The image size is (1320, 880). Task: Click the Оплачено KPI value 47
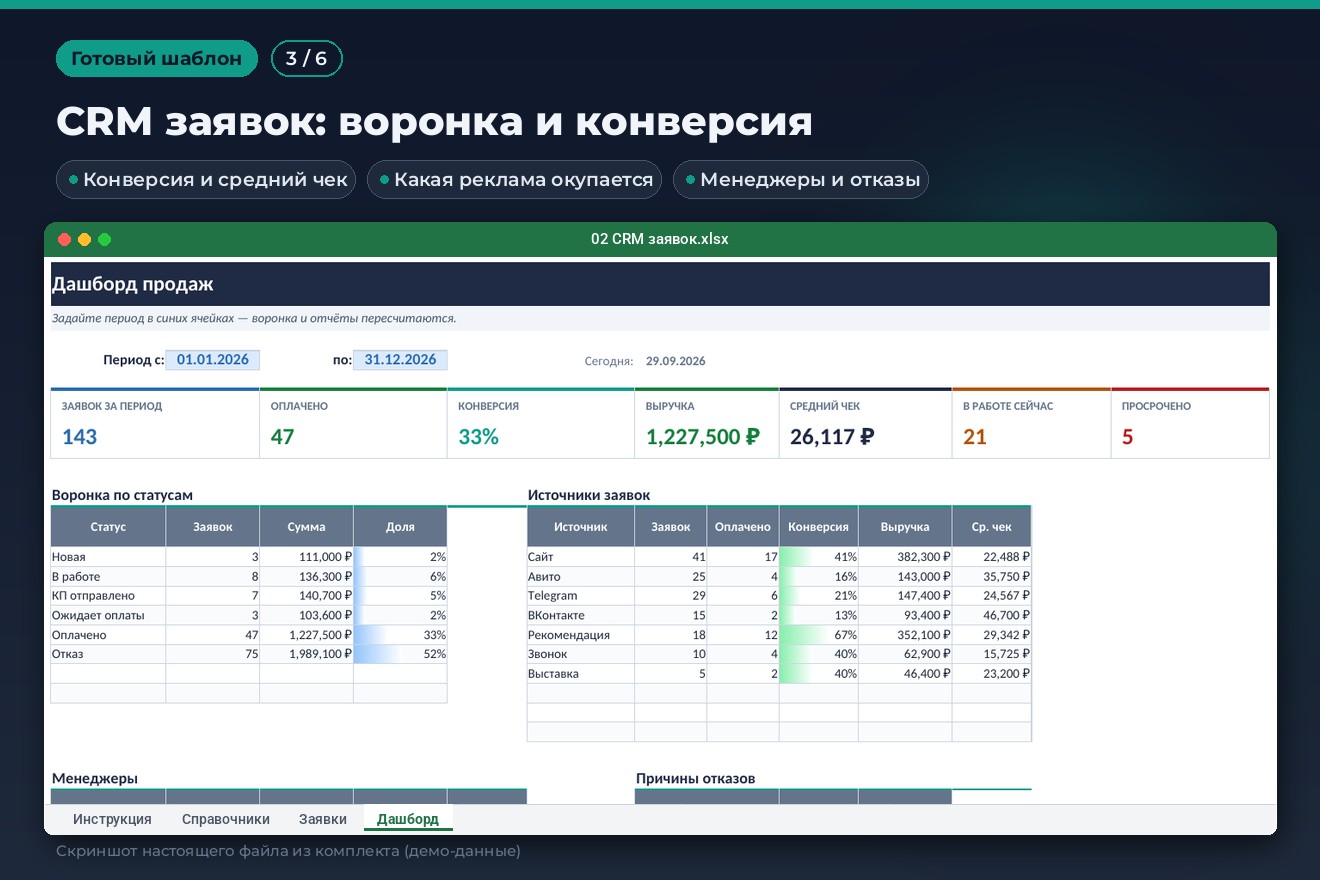point(282,437)
